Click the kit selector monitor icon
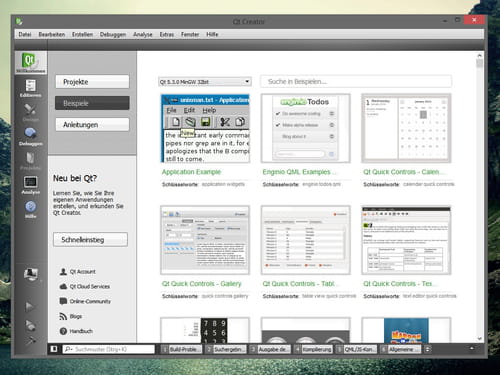This screenshot has width=500, height=375. 31,275
